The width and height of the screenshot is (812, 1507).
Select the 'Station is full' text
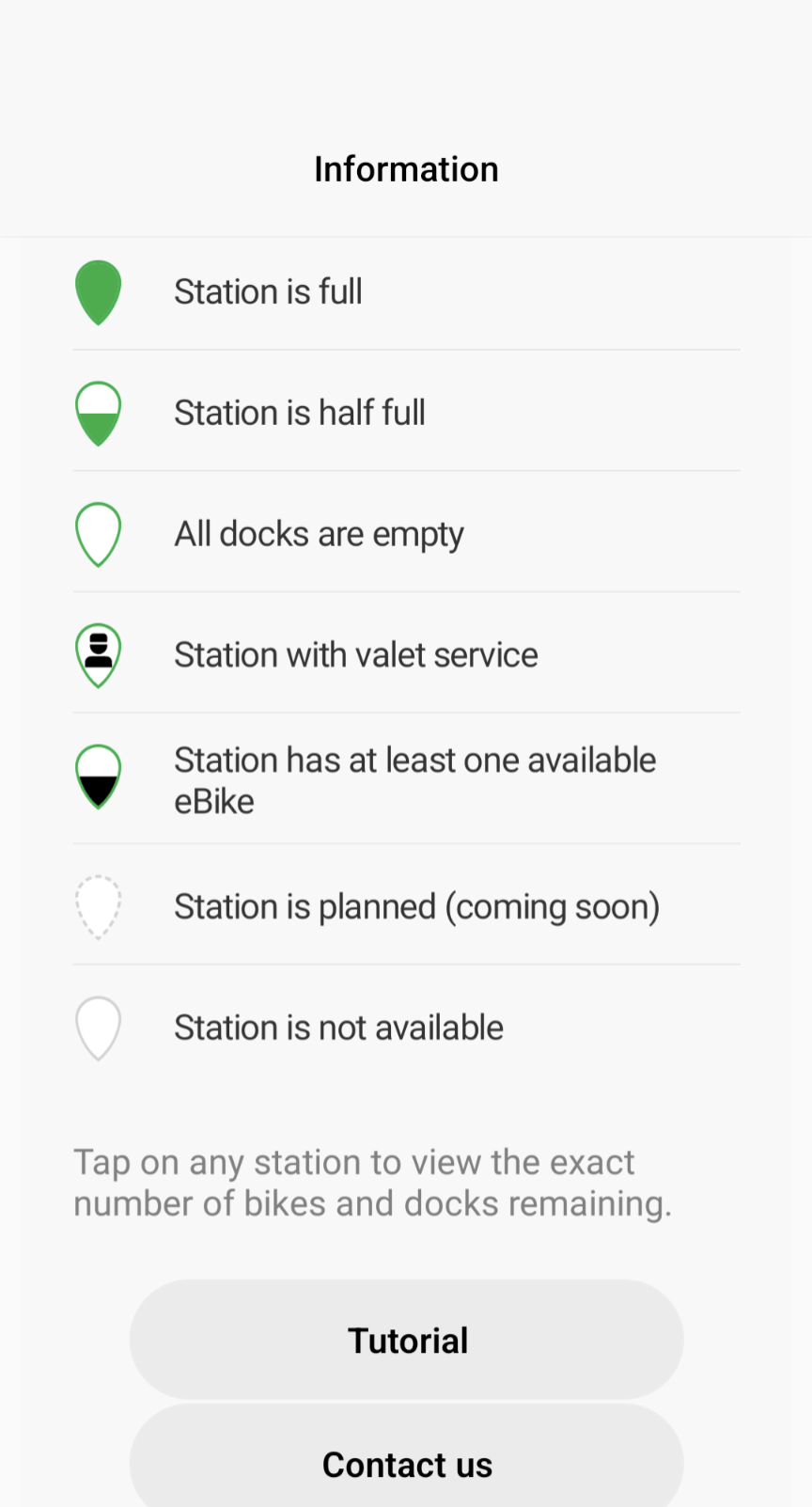click(268, 292)
